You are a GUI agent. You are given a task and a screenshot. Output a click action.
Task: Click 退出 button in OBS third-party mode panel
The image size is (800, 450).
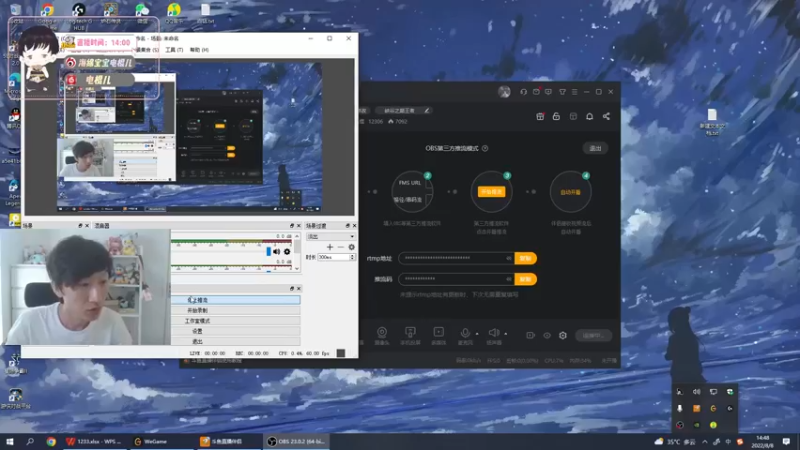pyautogui.click(x=595, y=148)
